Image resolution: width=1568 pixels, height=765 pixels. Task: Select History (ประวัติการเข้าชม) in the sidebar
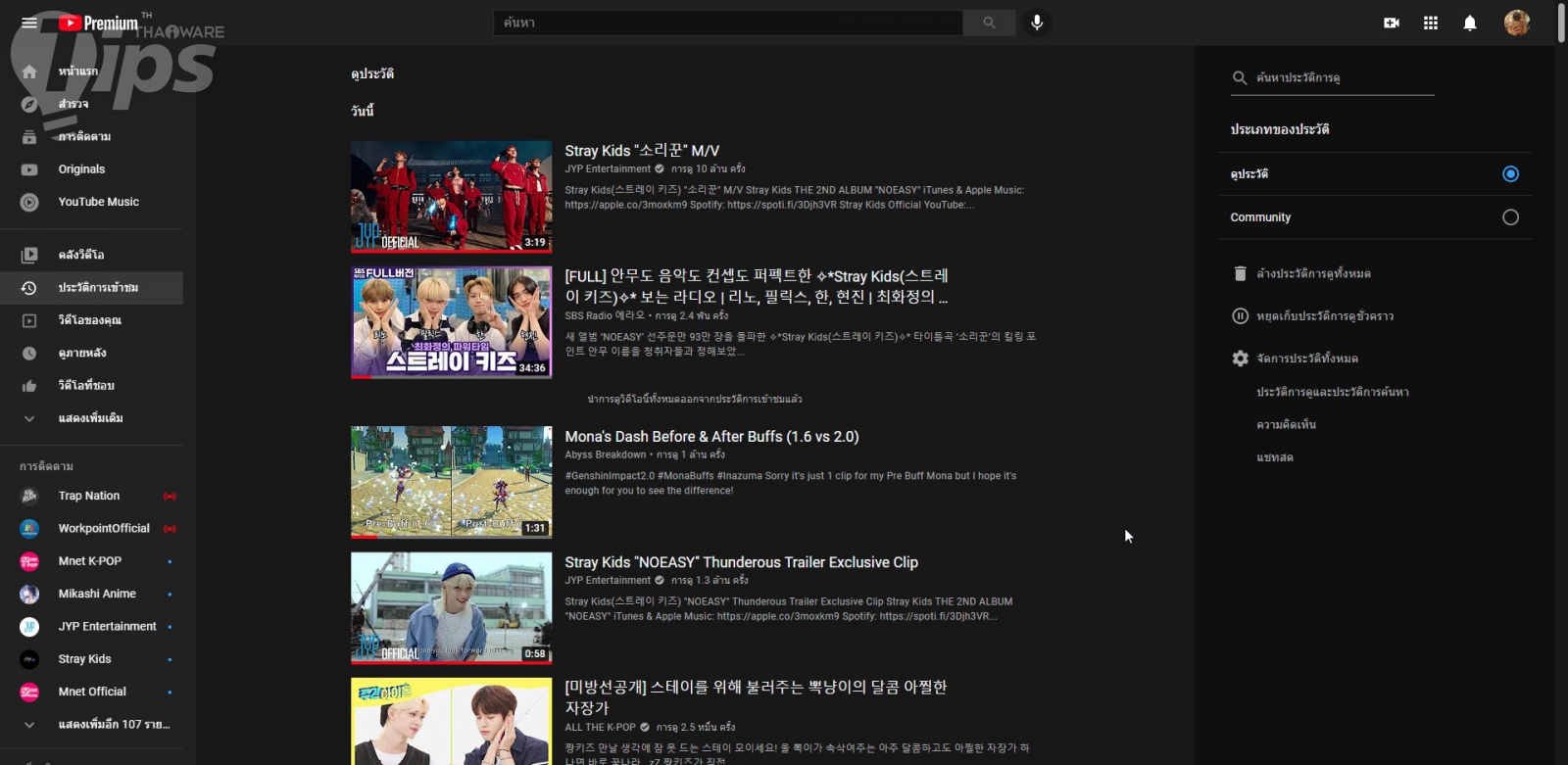tap(91, 288)
